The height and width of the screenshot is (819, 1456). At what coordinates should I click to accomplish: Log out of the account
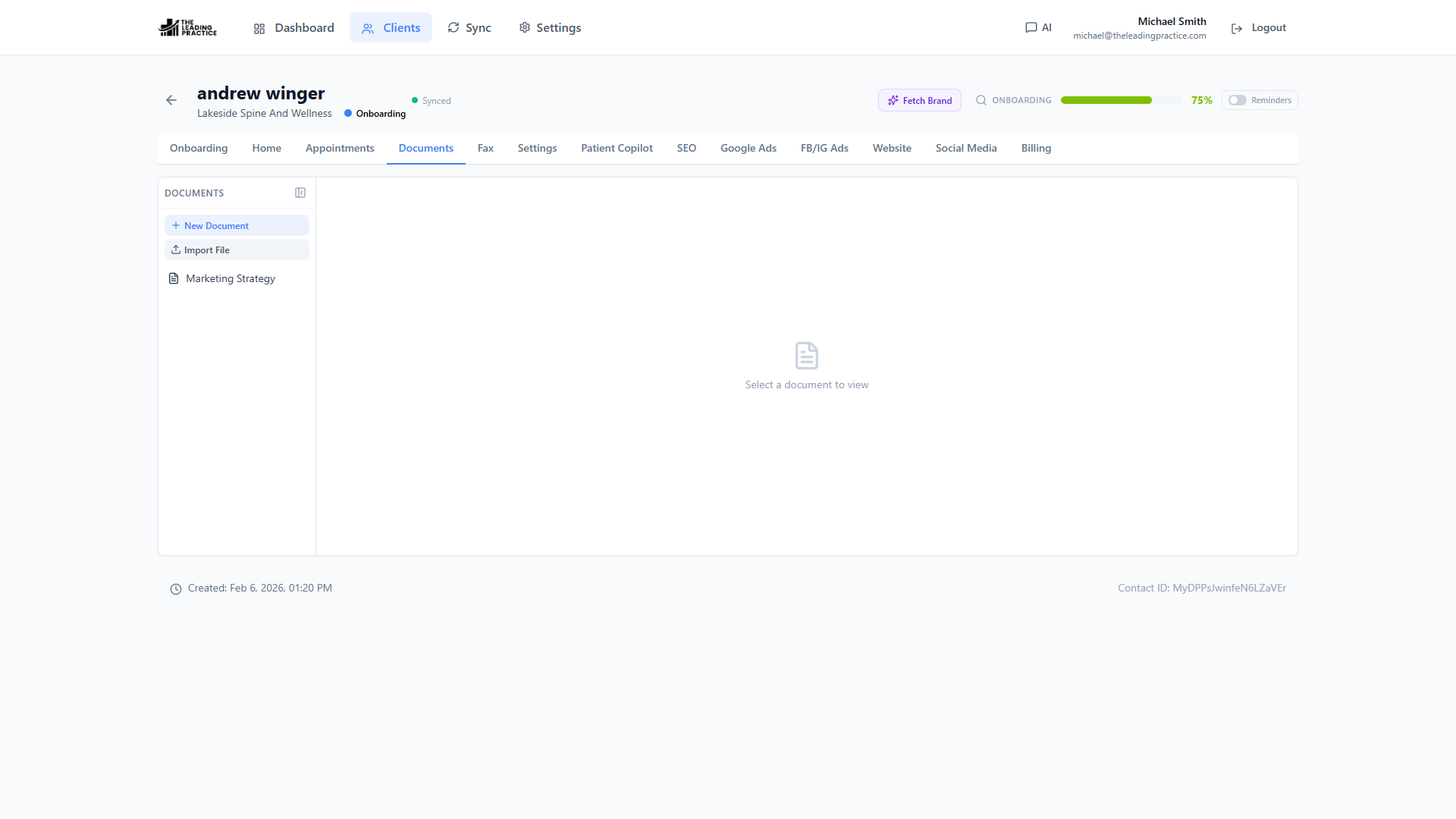(1259, 27)
